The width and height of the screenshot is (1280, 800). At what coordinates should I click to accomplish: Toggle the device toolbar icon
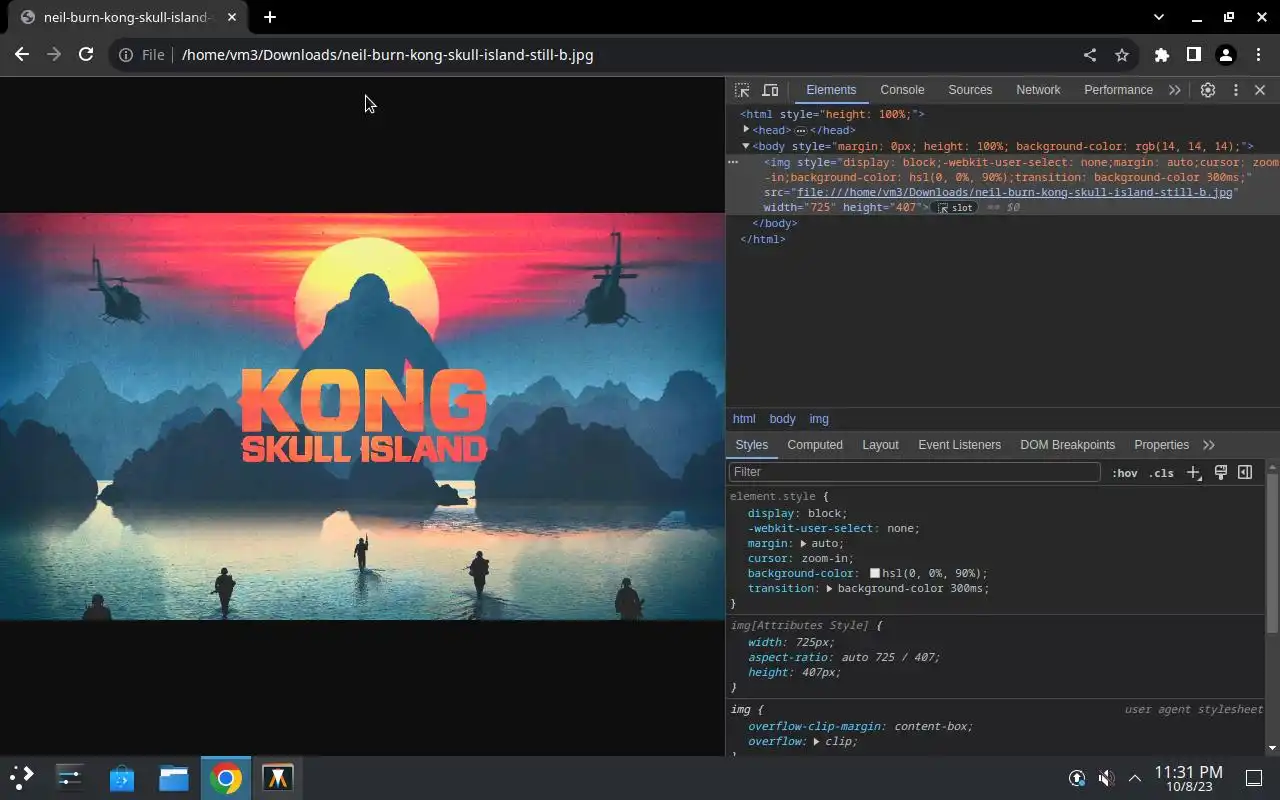[x=770, y=90]
